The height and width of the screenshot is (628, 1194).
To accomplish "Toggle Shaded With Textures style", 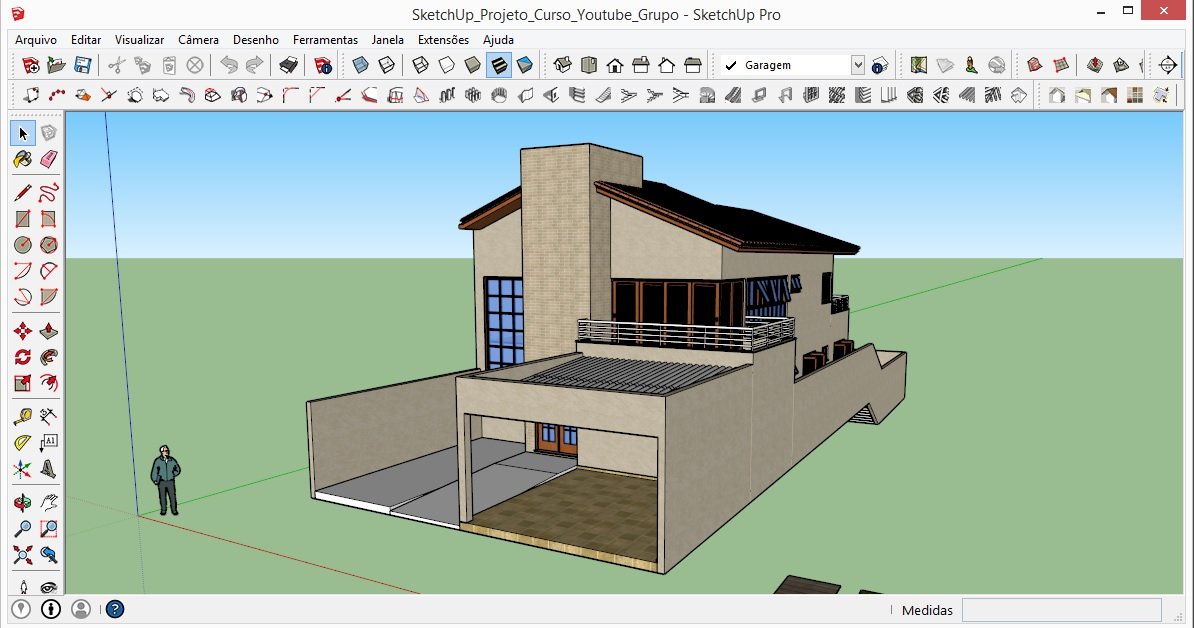I will click(x=499, y=65).
